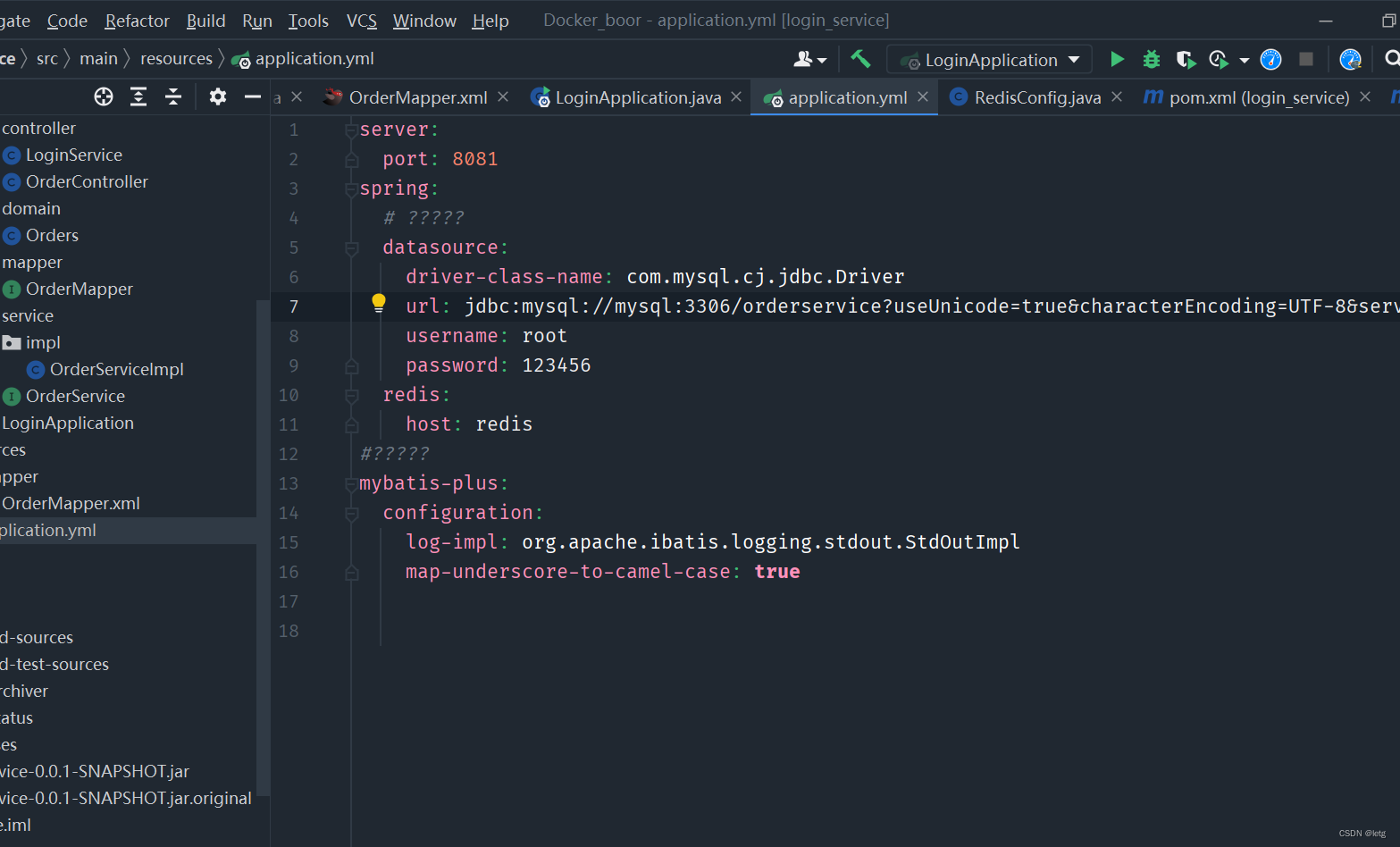This screenshot has width=1400, height=847.
Task: Open the Tools menu
Action: 308,21
